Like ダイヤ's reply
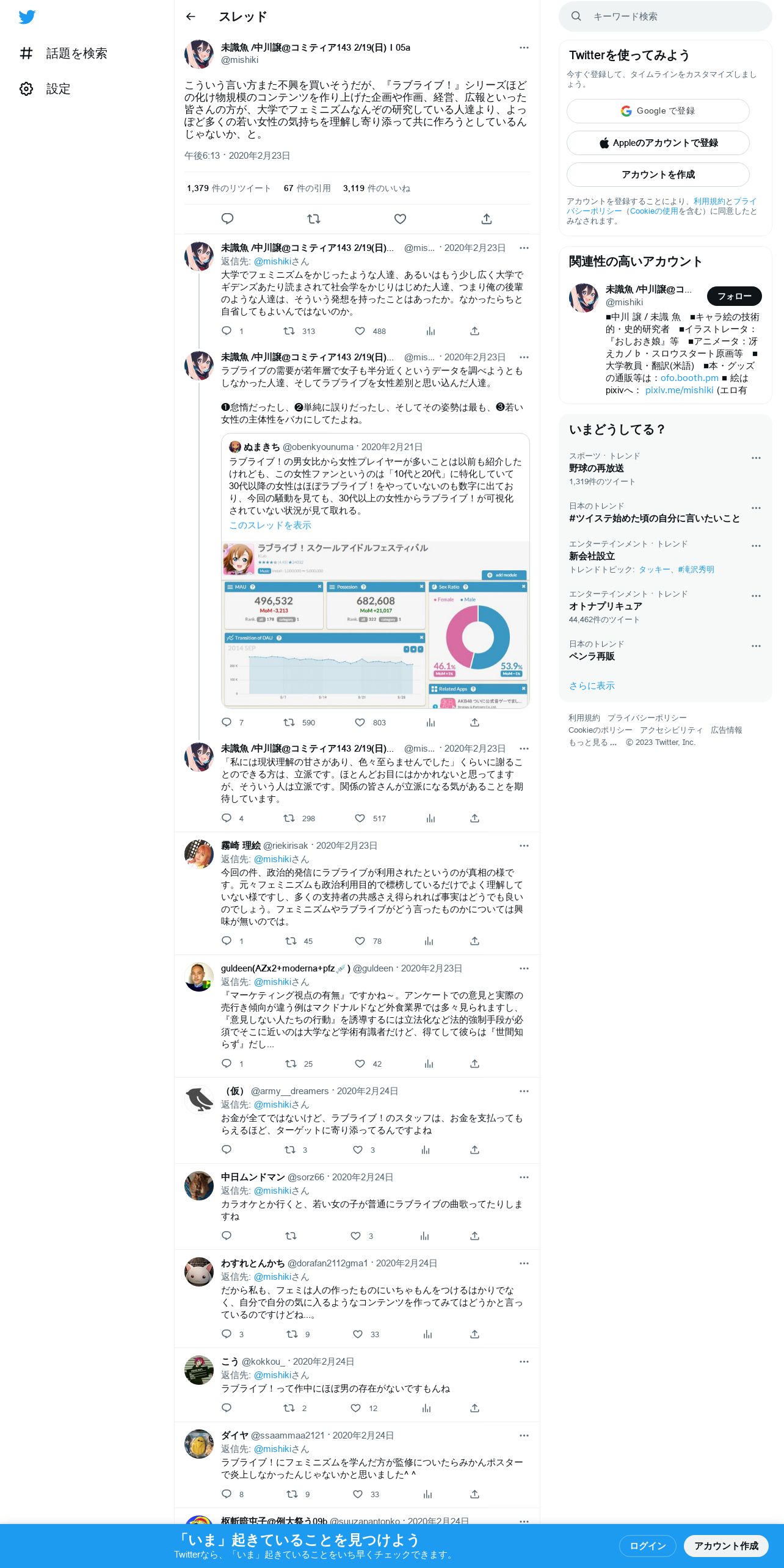The width and height of the screenshot is (784, 1568). (358, 1494)
